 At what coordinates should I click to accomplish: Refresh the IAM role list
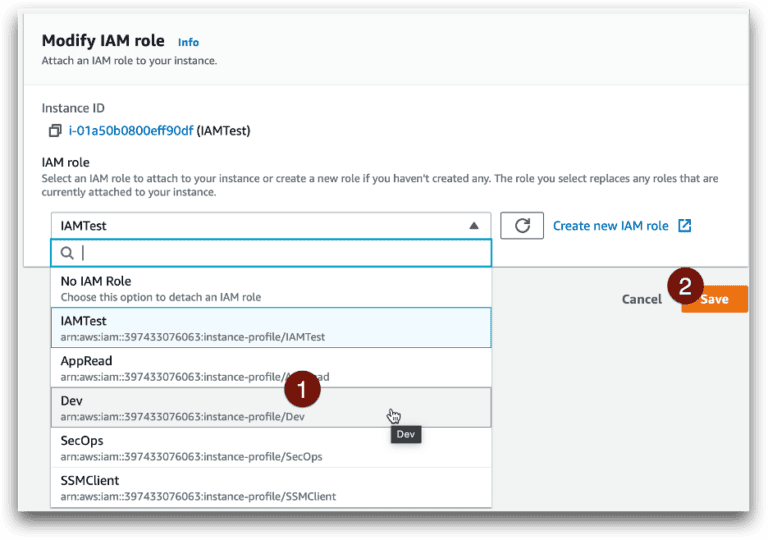tap(522, 225)
